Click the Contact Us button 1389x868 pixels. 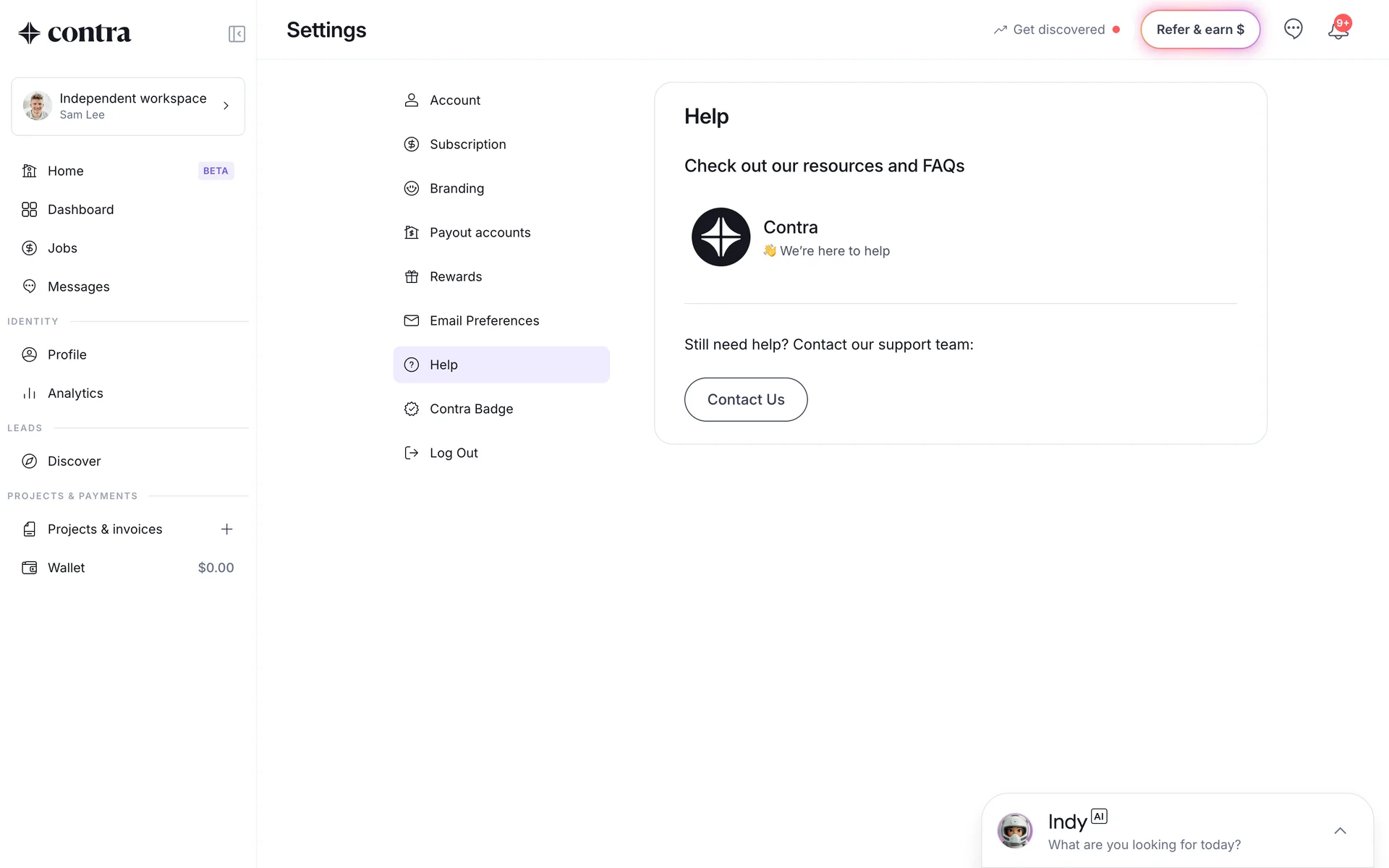point(745,399)
